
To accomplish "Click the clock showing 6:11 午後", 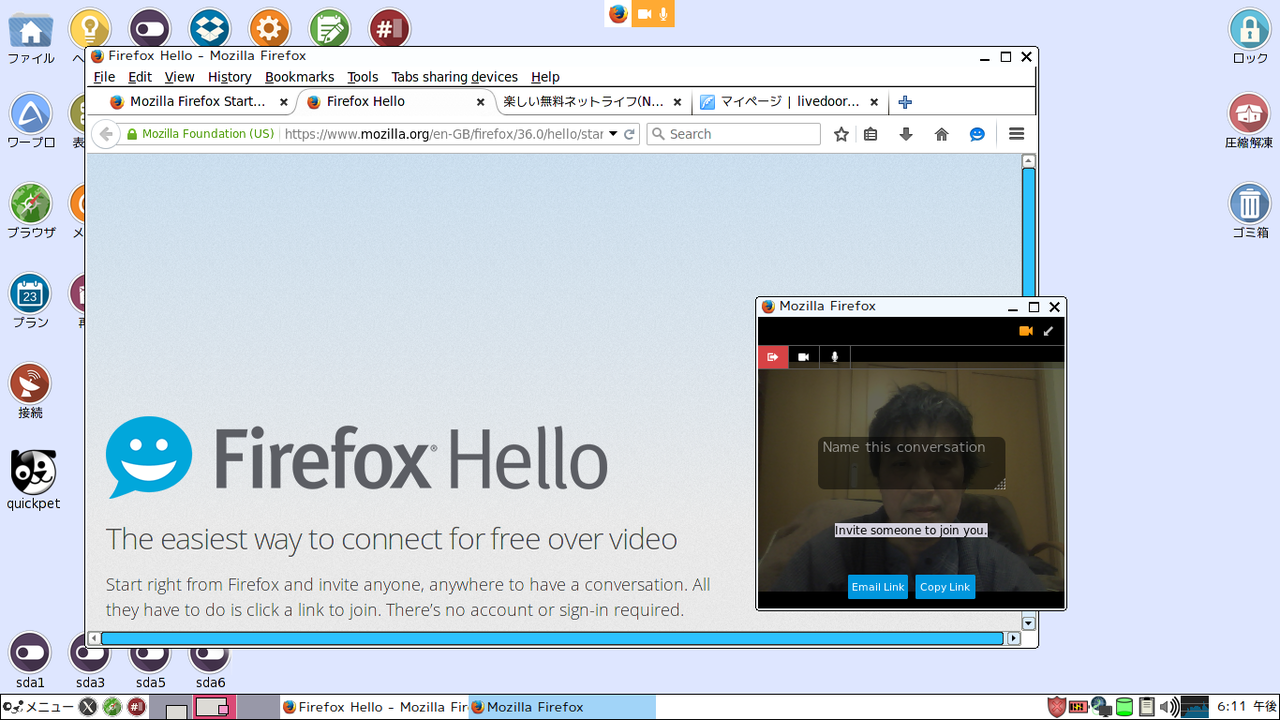I will (x=1246, y=707).
